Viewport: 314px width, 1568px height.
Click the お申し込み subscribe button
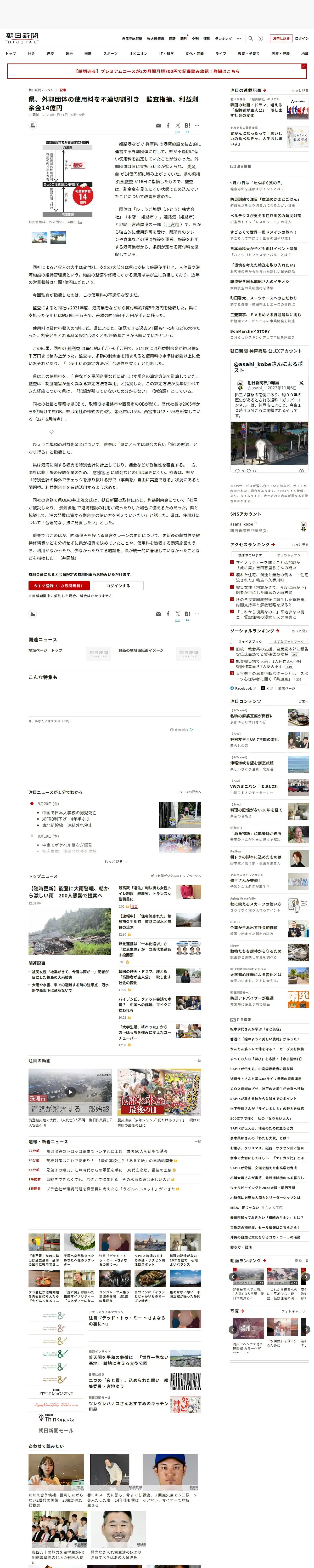(281, 38)
